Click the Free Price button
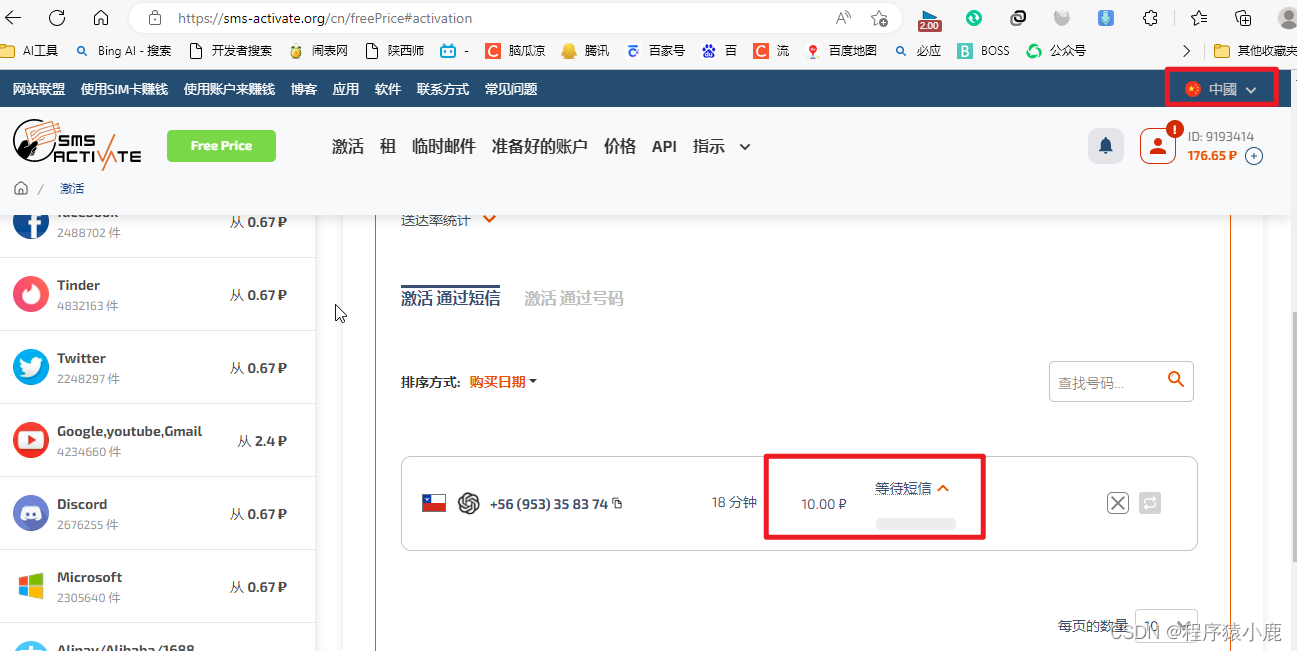1297x651 pixels. (221, 145)
